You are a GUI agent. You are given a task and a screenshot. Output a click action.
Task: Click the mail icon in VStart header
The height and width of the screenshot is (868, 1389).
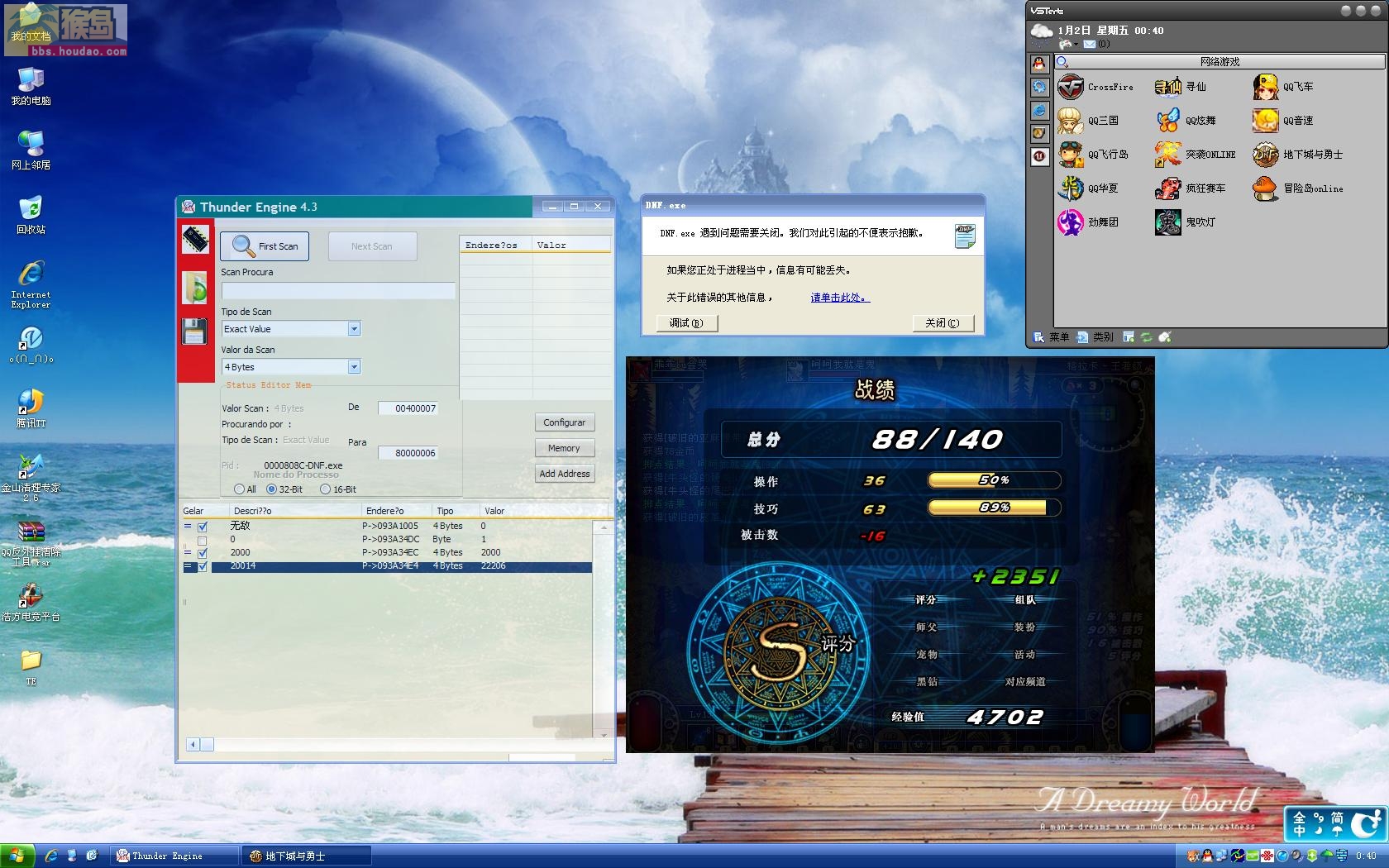[x=1090, y=44]
